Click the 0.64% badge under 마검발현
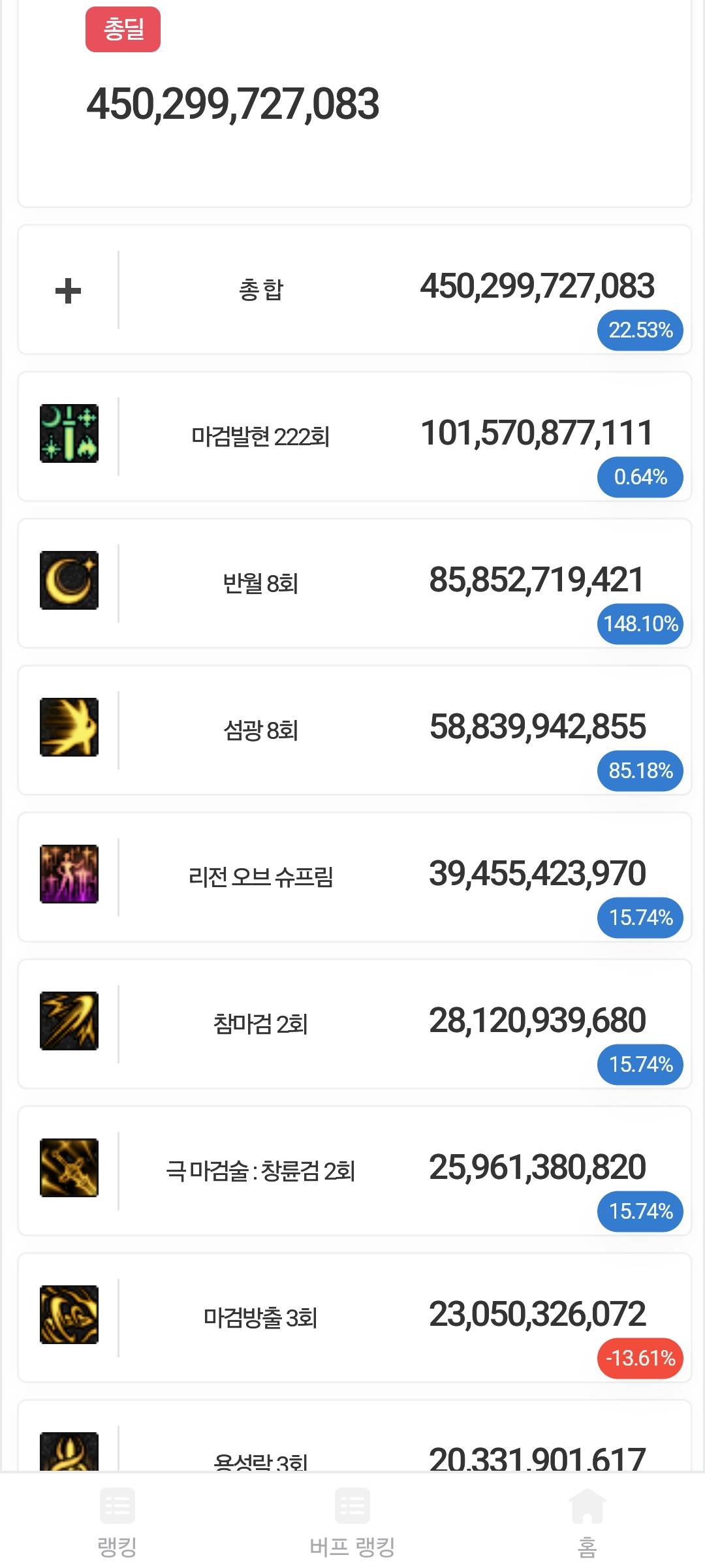 tap(640, 477)
